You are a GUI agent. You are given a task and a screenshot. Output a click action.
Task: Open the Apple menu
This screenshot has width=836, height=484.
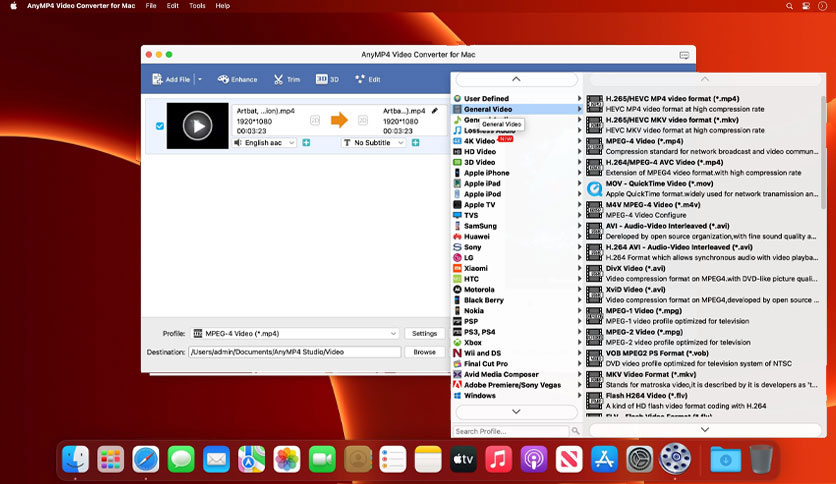point(13,6)
